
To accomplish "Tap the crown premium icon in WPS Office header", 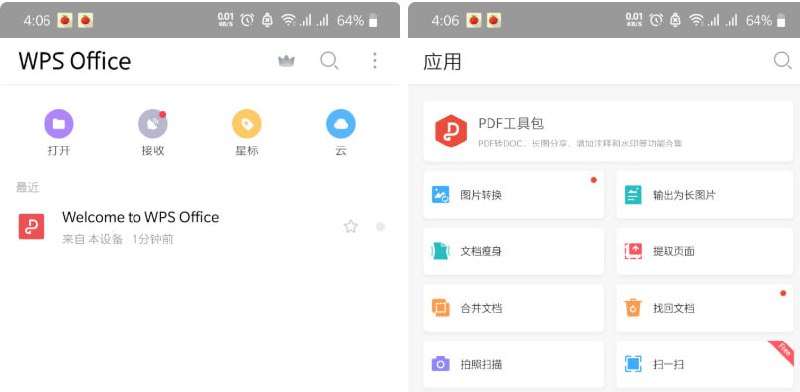I will tap(287, 61).
